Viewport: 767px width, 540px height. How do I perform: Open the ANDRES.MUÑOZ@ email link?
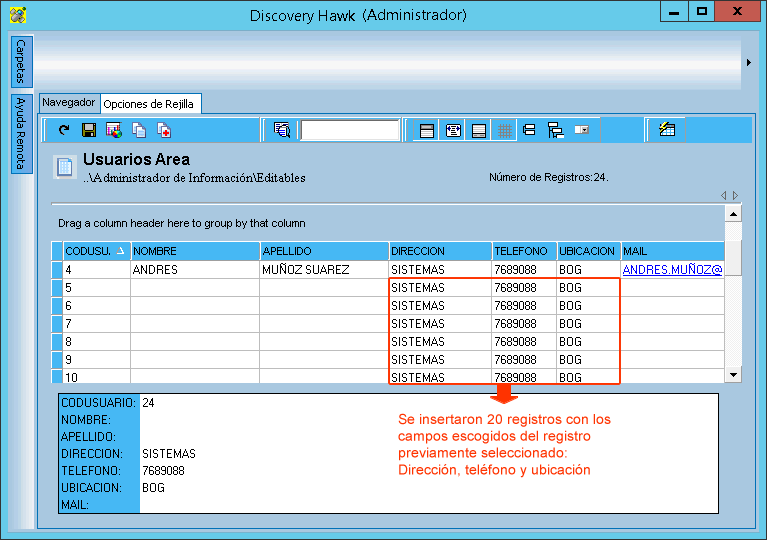pos(672,270)
